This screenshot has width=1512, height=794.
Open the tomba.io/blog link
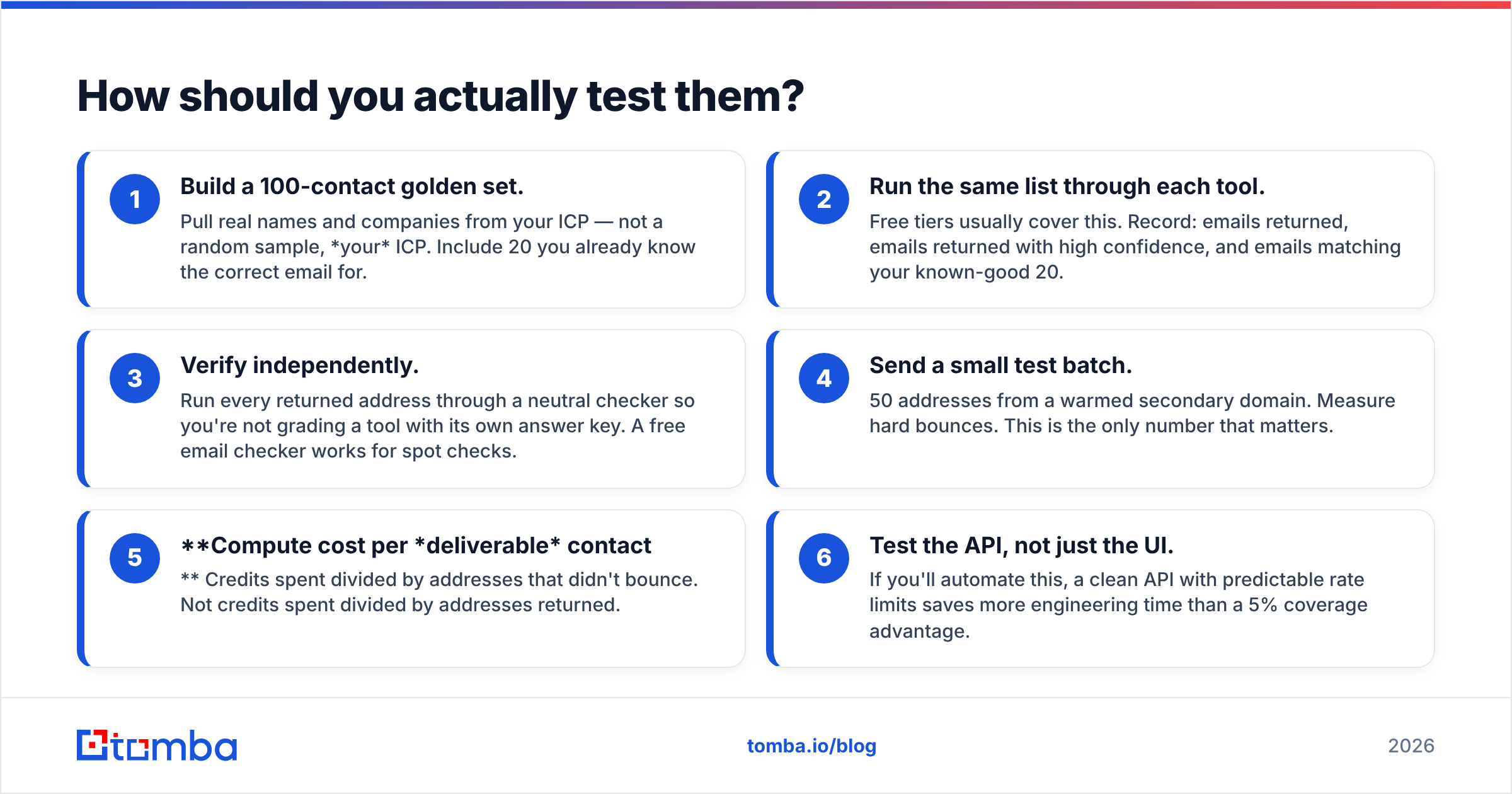coord(811,746)
